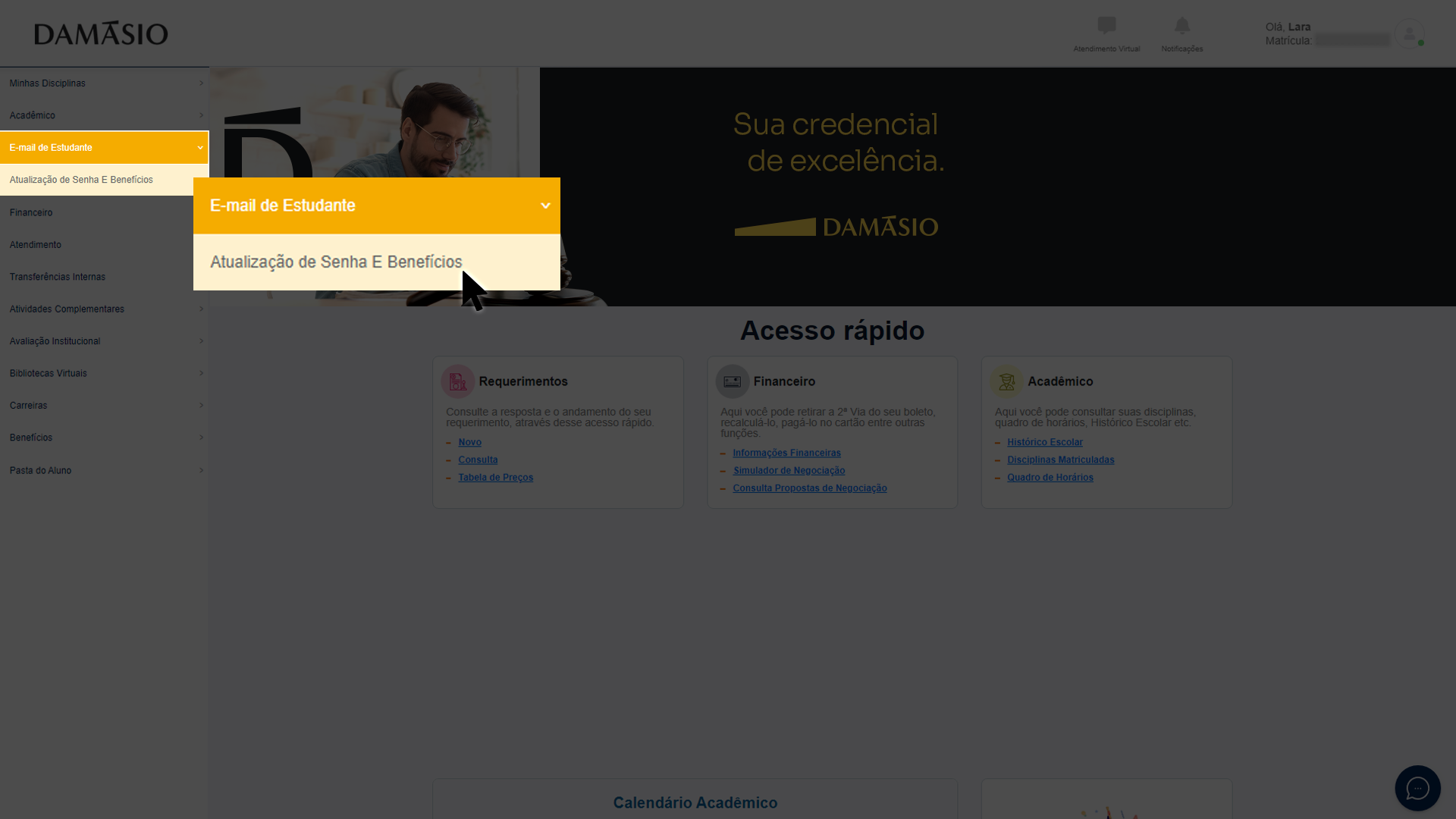Open the Simulador de Negociação link
The image size is (1456, 819).
click(x=789, y=470)
